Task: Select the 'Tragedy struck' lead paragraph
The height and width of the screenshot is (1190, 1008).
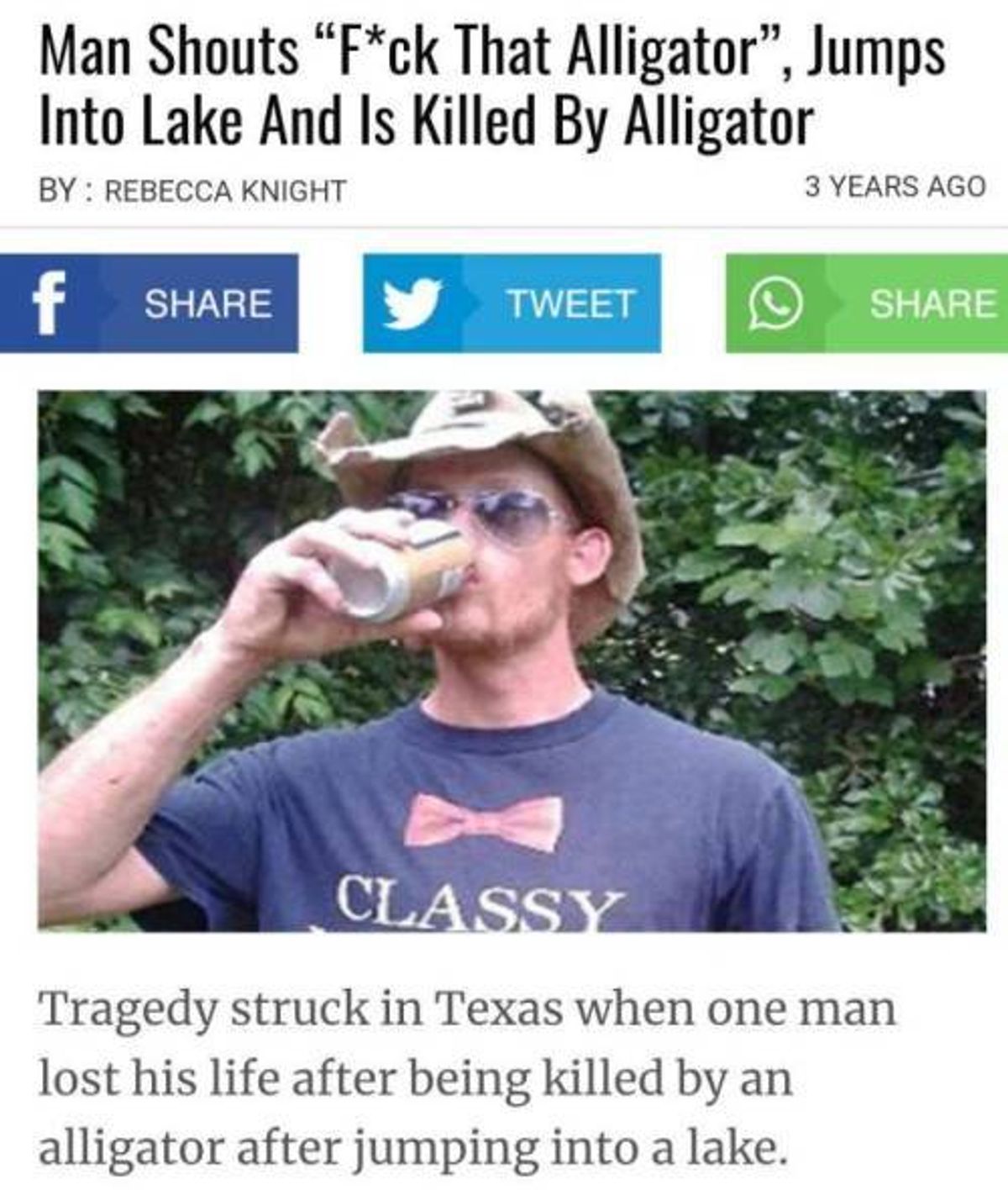Action: [467, 1078]
